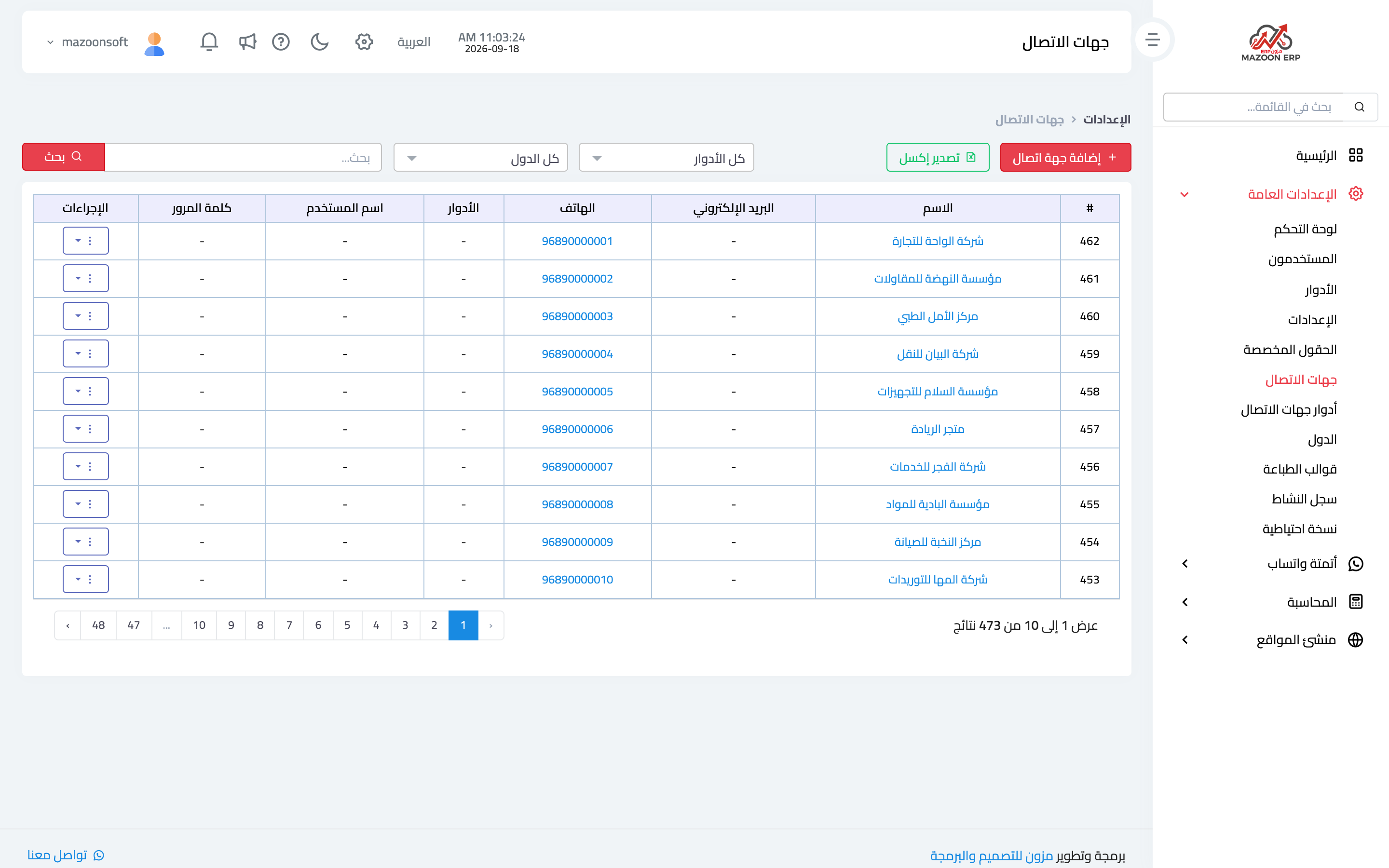The image size is (1389, 868).
Task: Expand the منشئ المواقع menu section
Action: tap(1184, 639)
